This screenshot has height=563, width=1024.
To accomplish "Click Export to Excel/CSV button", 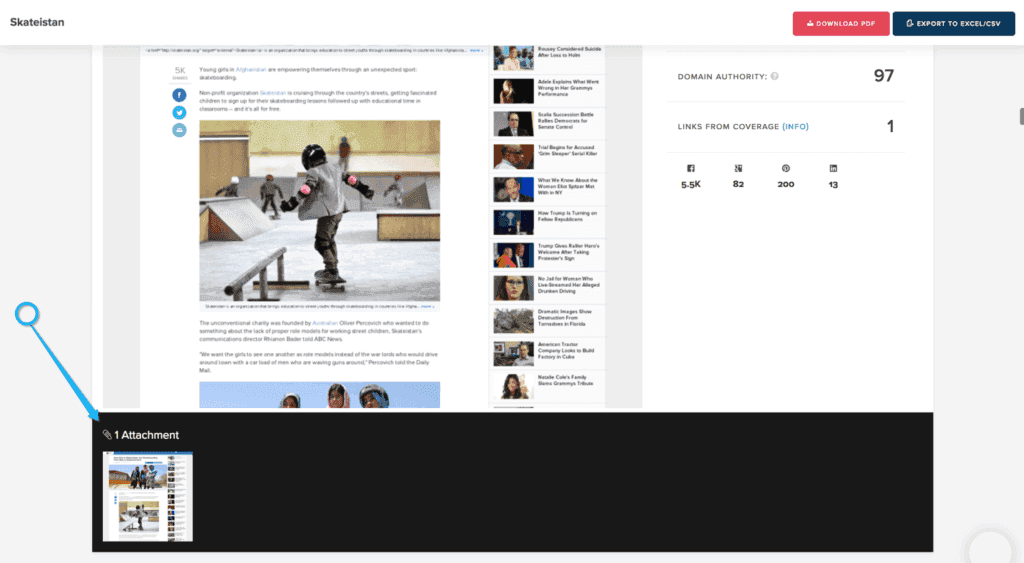I will [953, 24].
